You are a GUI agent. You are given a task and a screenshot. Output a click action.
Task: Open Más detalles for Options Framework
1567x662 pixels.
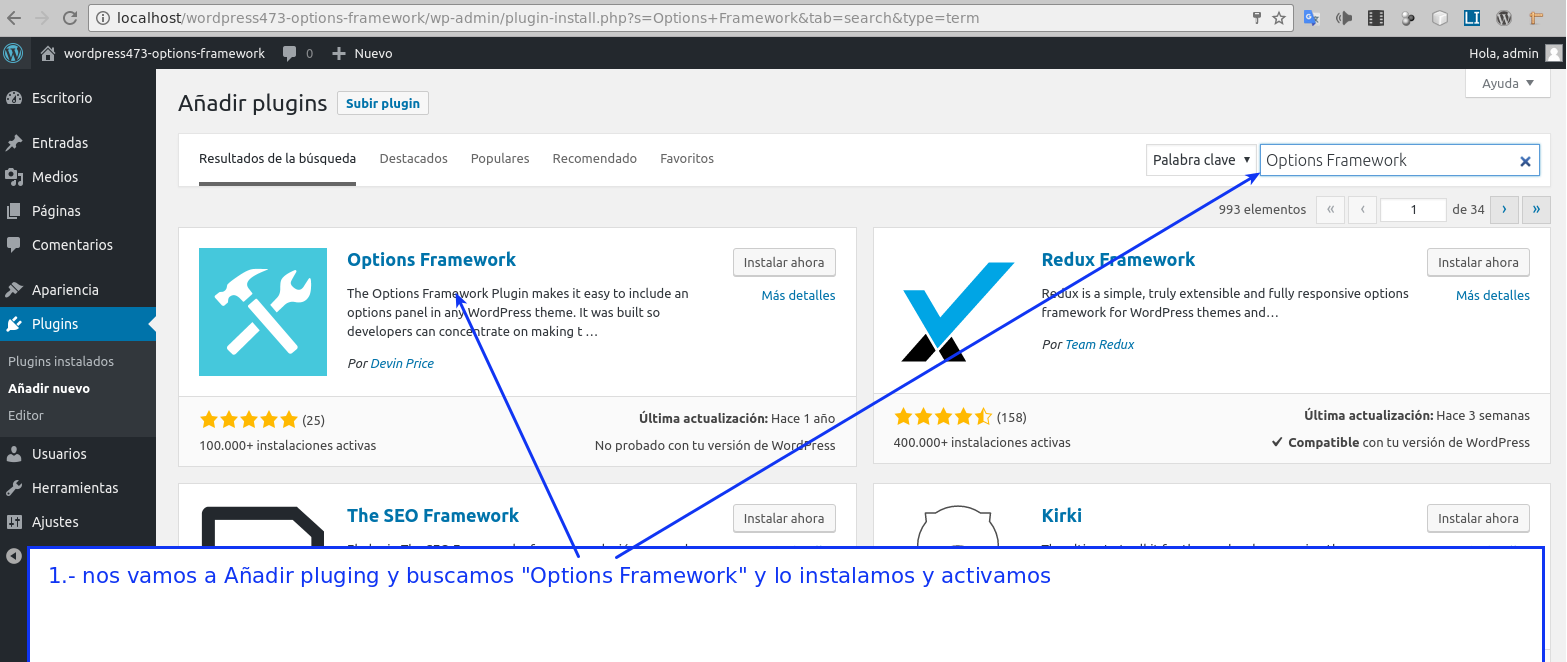coord(798,295)
